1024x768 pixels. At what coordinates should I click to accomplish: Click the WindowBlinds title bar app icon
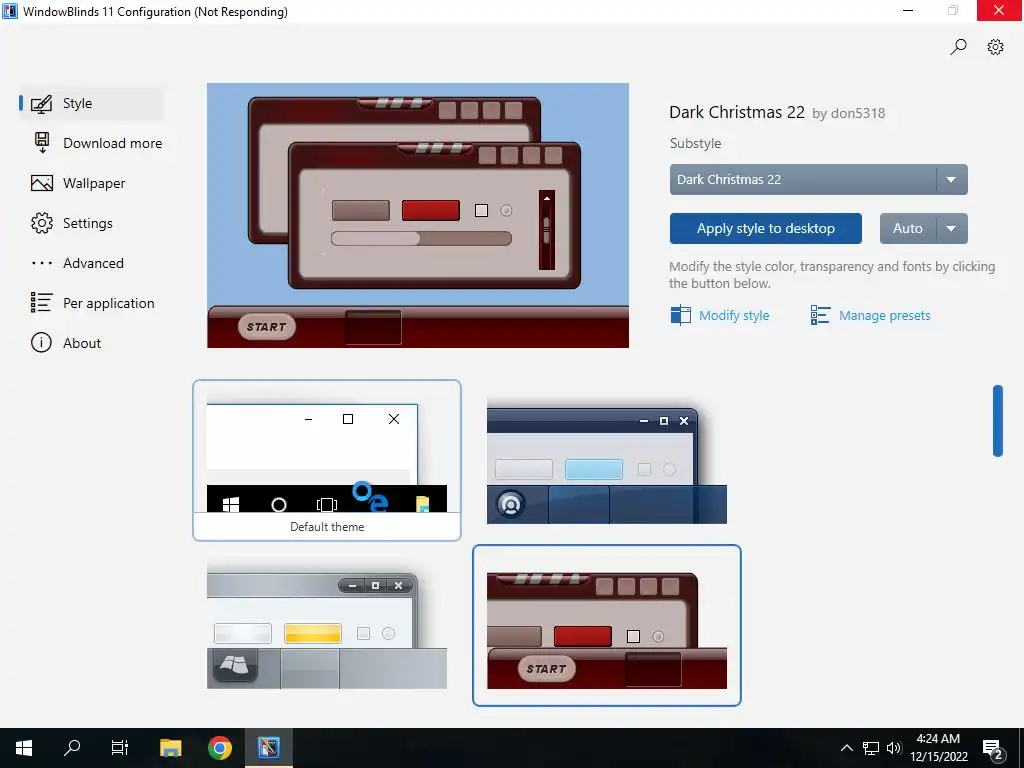click(10, 11)
